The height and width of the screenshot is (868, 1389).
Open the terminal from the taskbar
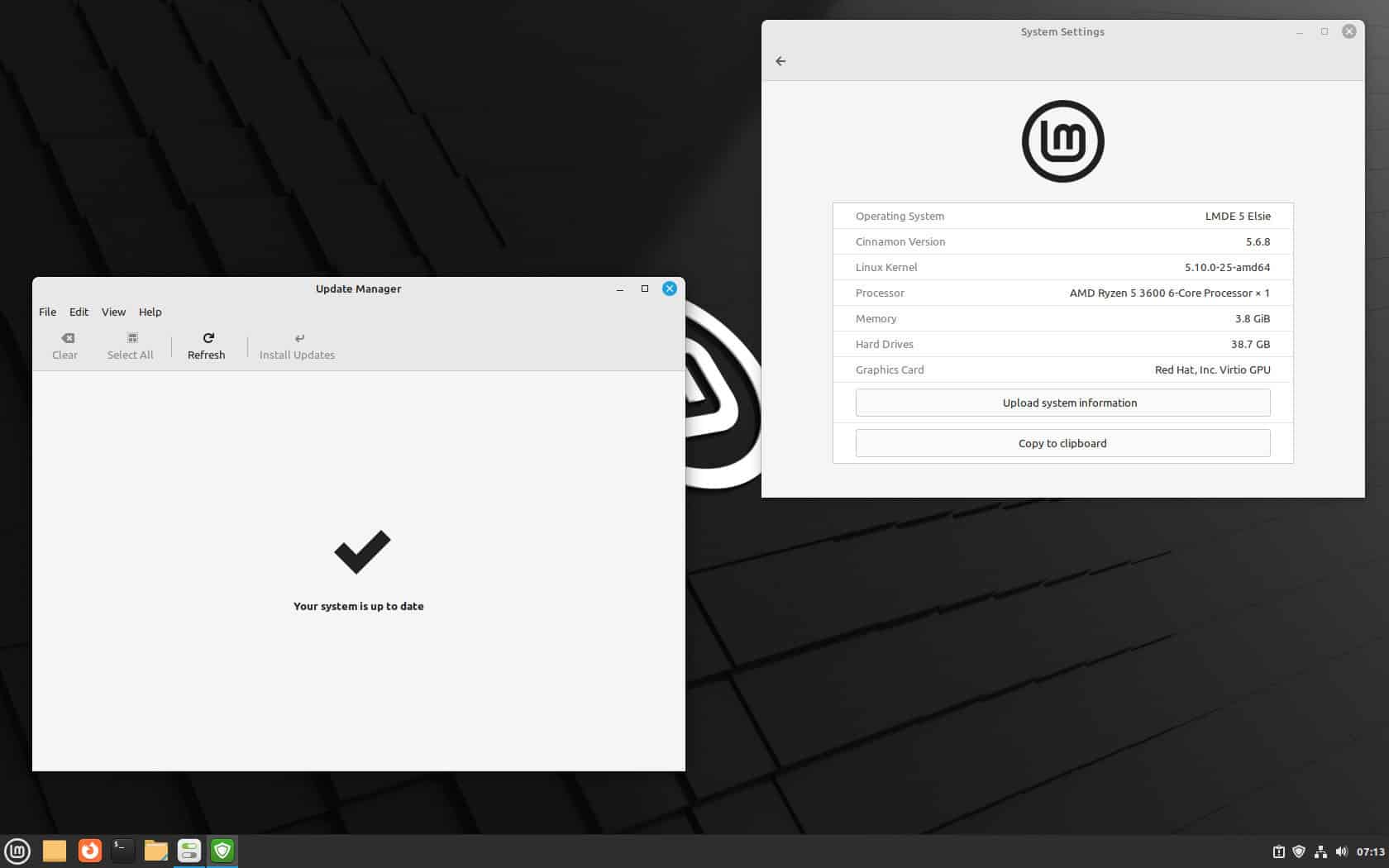[x=122, y=851]
